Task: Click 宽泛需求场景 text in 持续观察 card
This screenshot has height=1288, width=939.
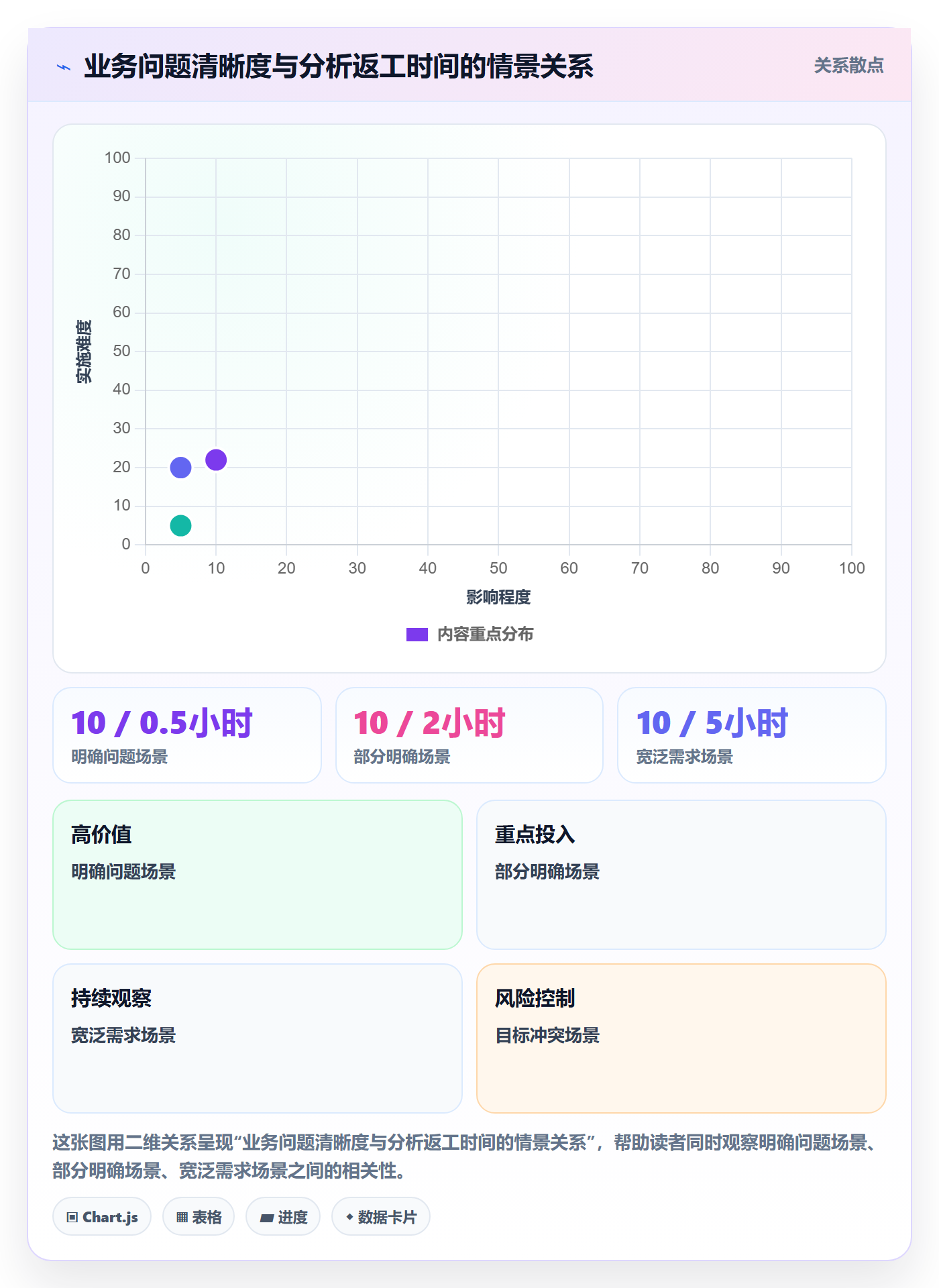Action: [123, 1035]
